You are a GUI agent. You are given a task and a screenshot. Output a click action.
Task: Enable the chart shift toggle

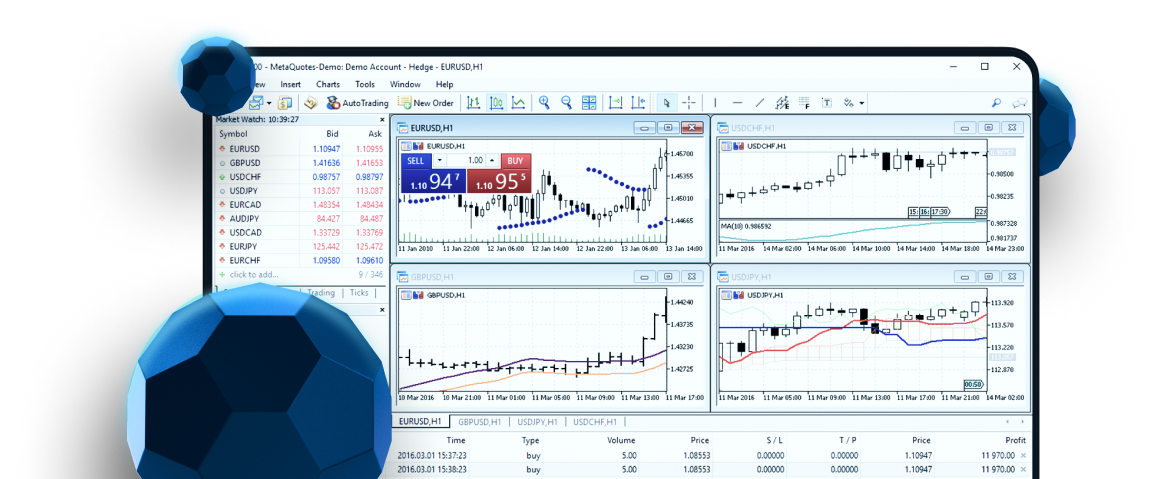pos(638,103)
